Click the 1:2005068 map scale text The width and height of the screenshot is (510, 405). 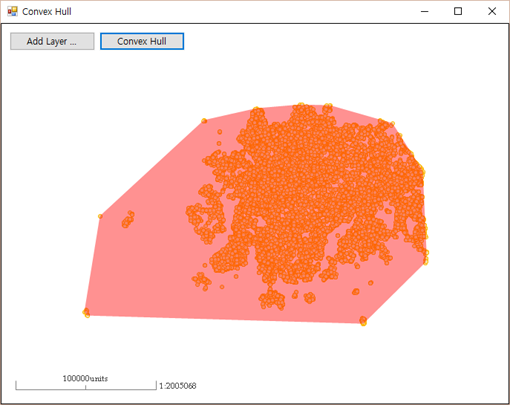pos(178,386)
